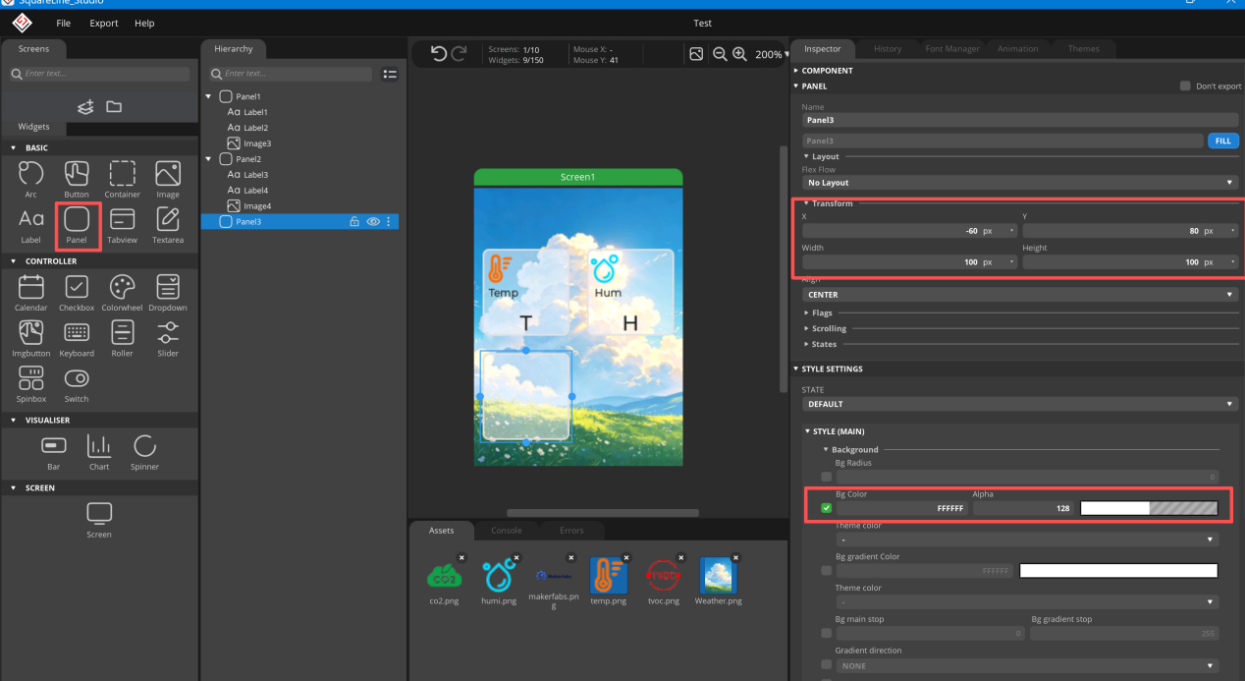
Task: Open the STATE DEFAULT dropdown
Action: pyautogui.click(x=1020, y=404)
